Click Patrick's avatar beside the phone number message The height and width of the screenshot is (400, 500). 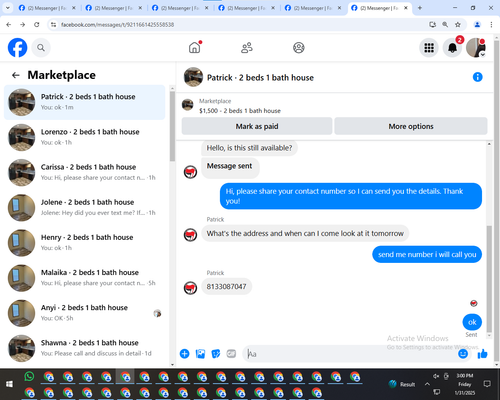[x=190, y=288]
